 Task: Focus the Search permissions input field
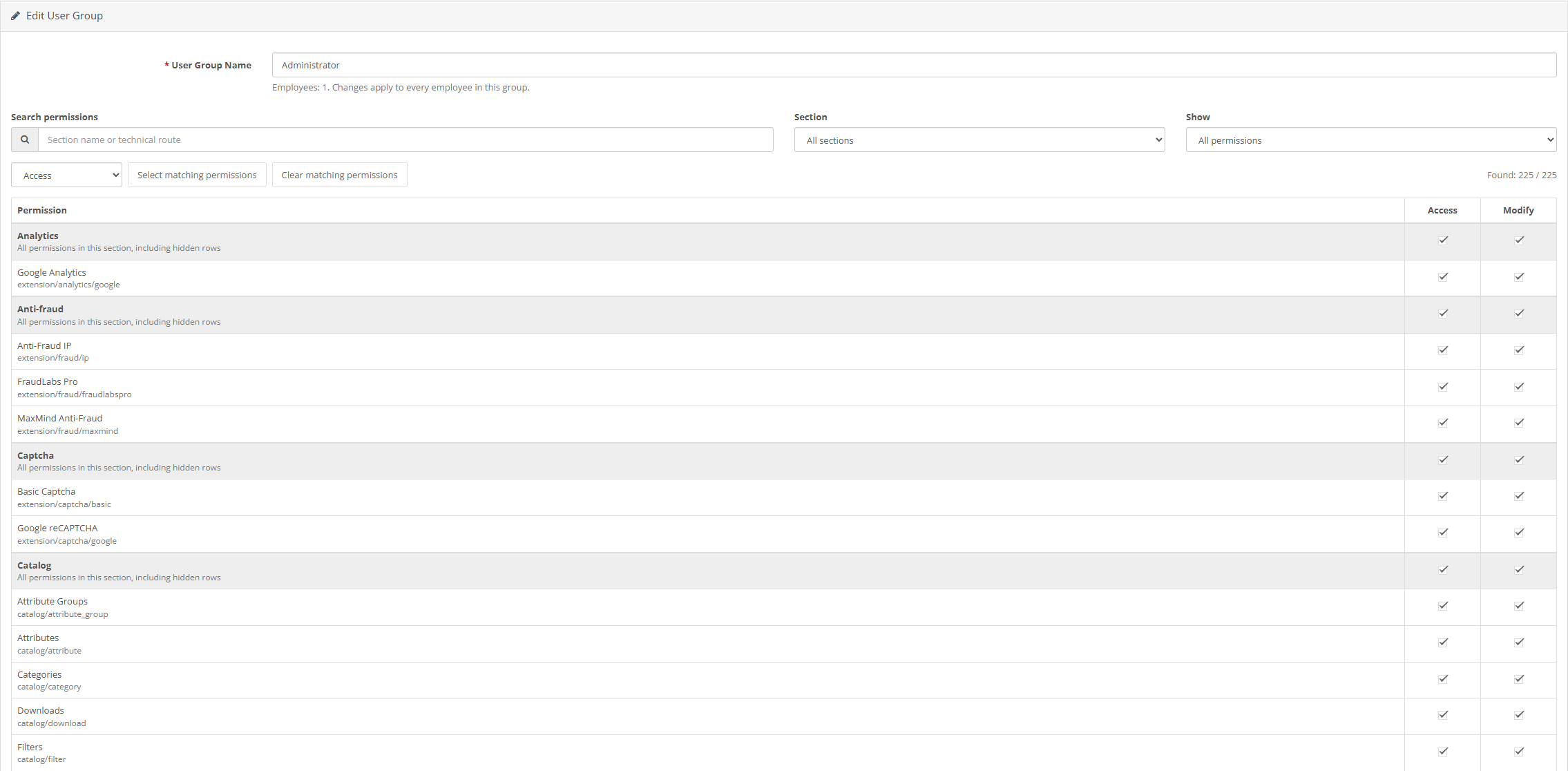click(405, 140)
